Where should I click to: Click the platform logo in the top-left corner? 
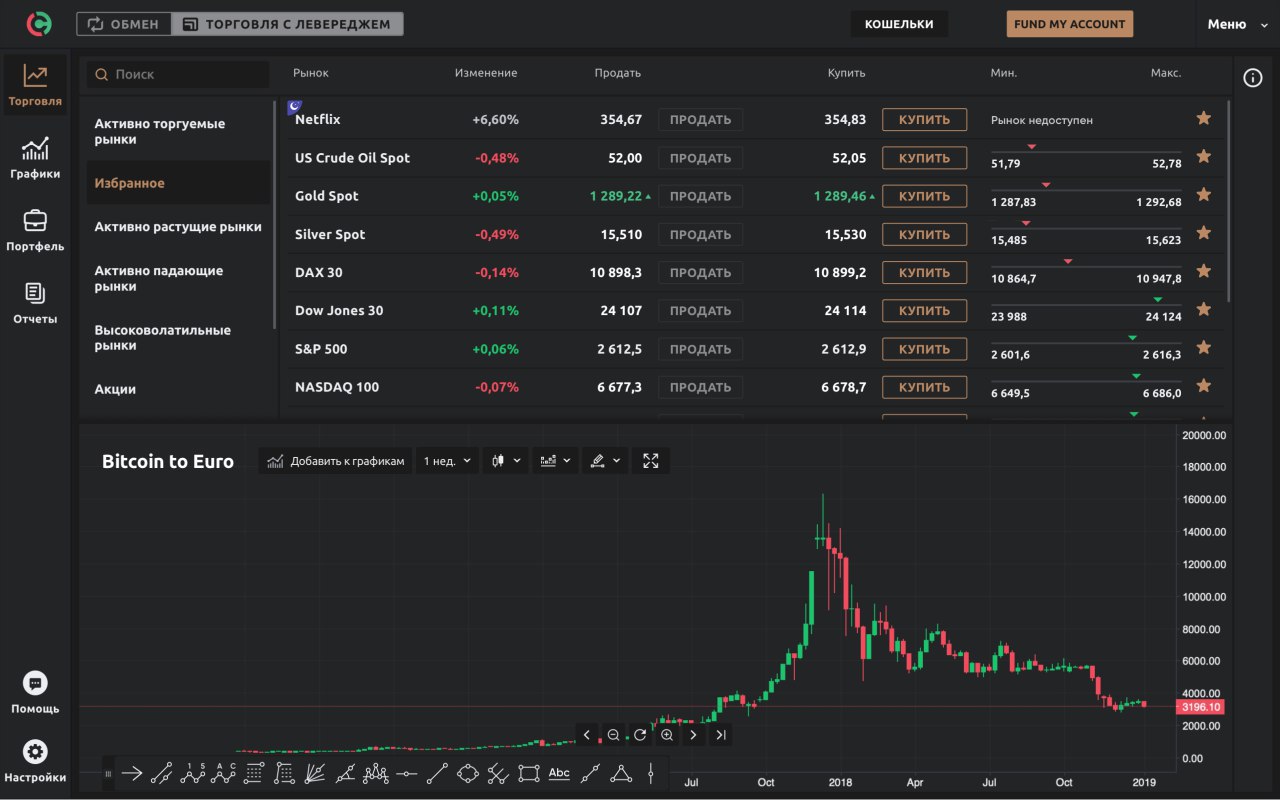pyautogui.click(x=39, y=23)
